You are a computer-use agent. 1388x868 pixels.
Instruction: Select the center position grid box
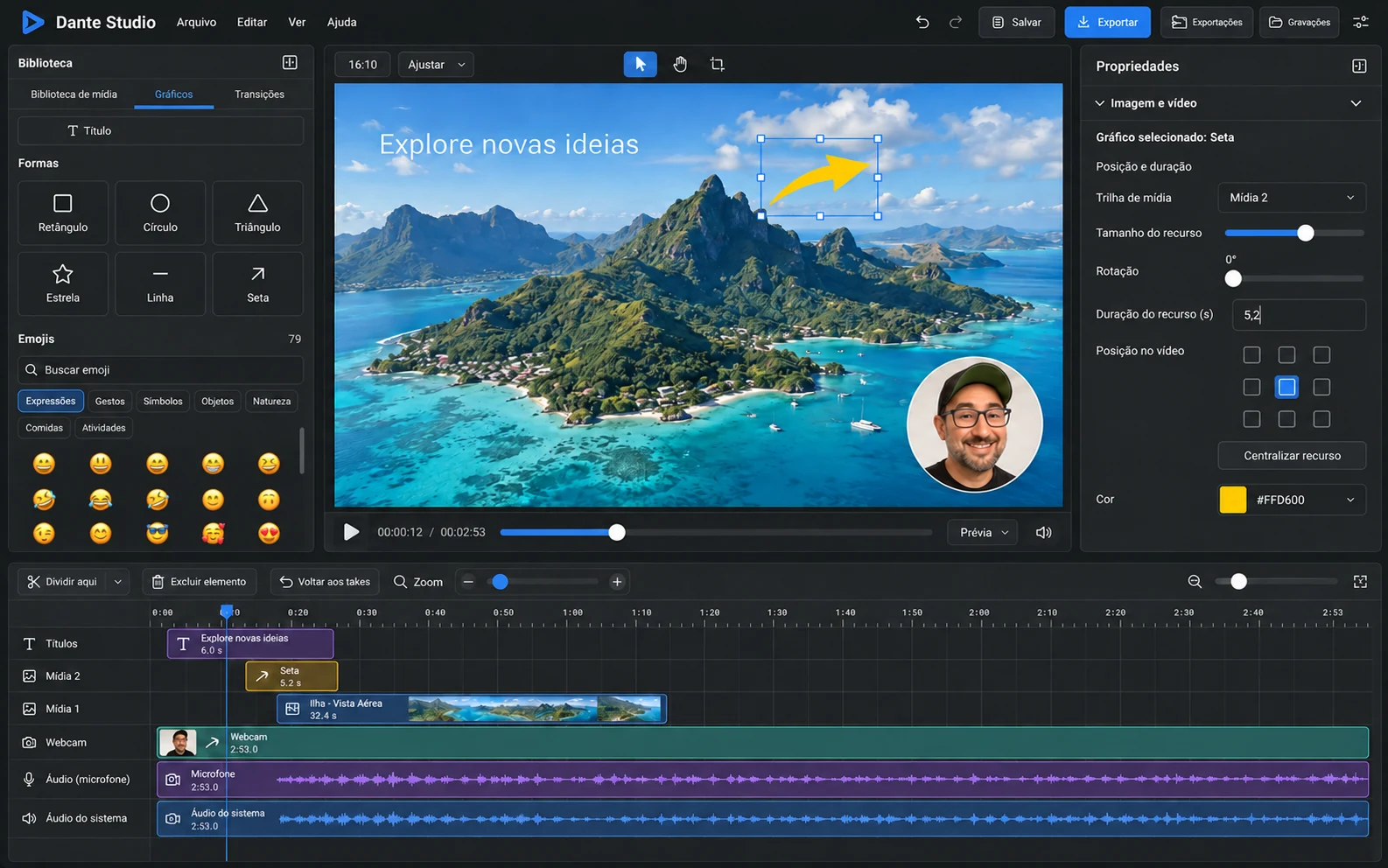tap(1286, 387)
